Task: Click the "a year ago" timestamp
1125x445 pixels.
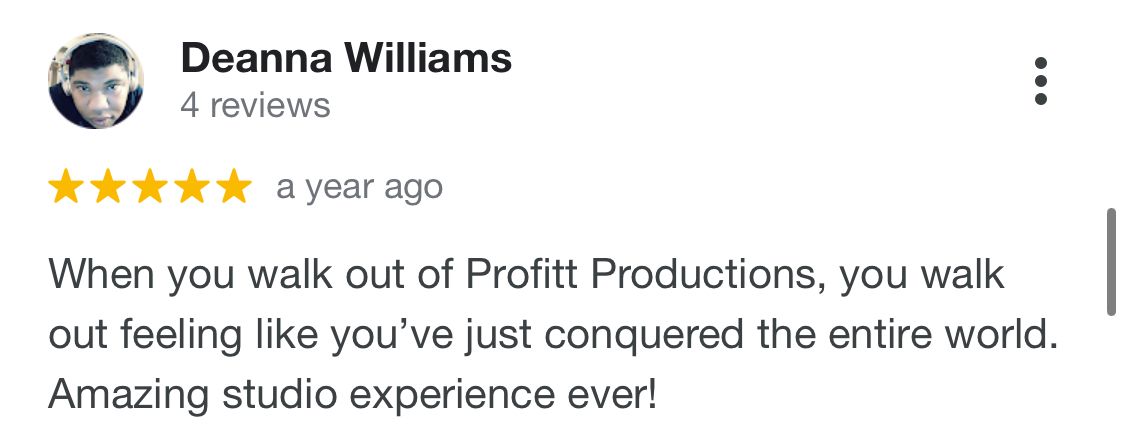Action: (x=359, y=187)
